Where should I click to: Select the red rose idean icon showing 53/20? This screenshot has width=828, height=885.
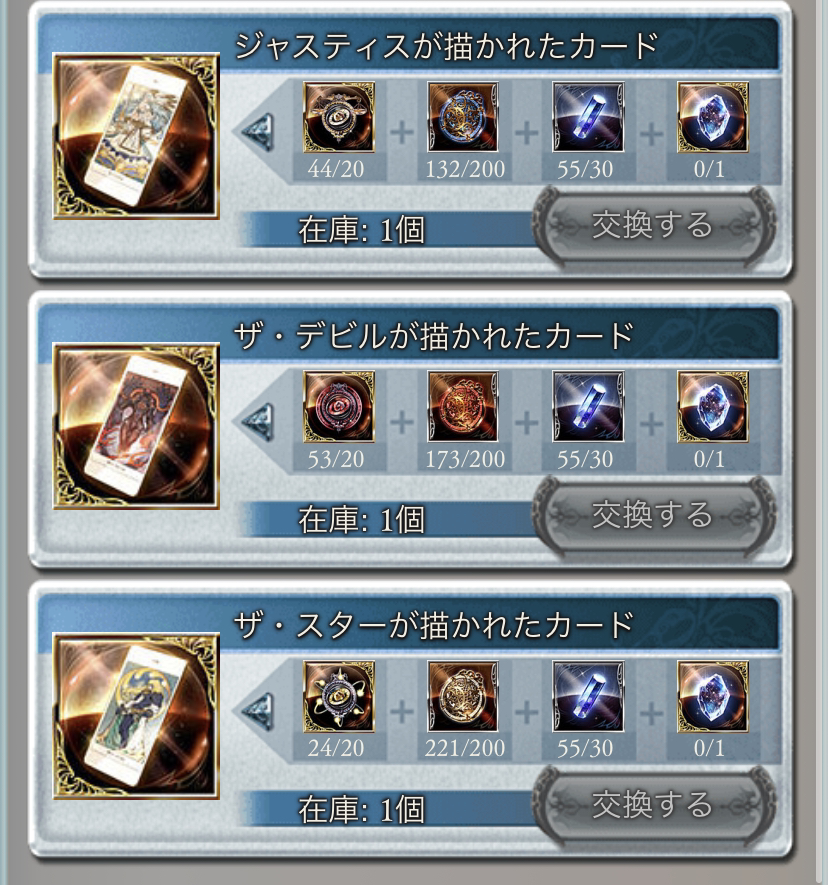click(x=339, y=406)
